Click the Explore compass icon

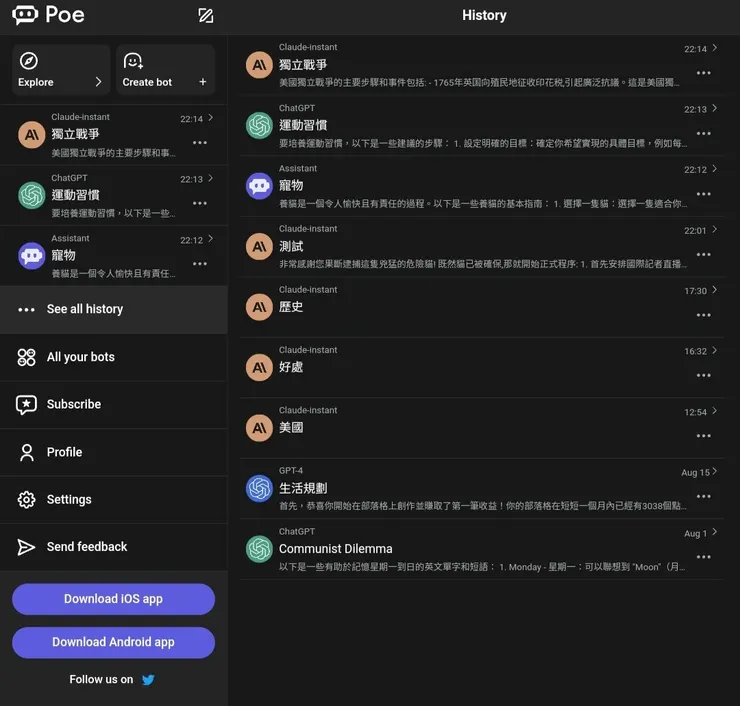[29, 61]
